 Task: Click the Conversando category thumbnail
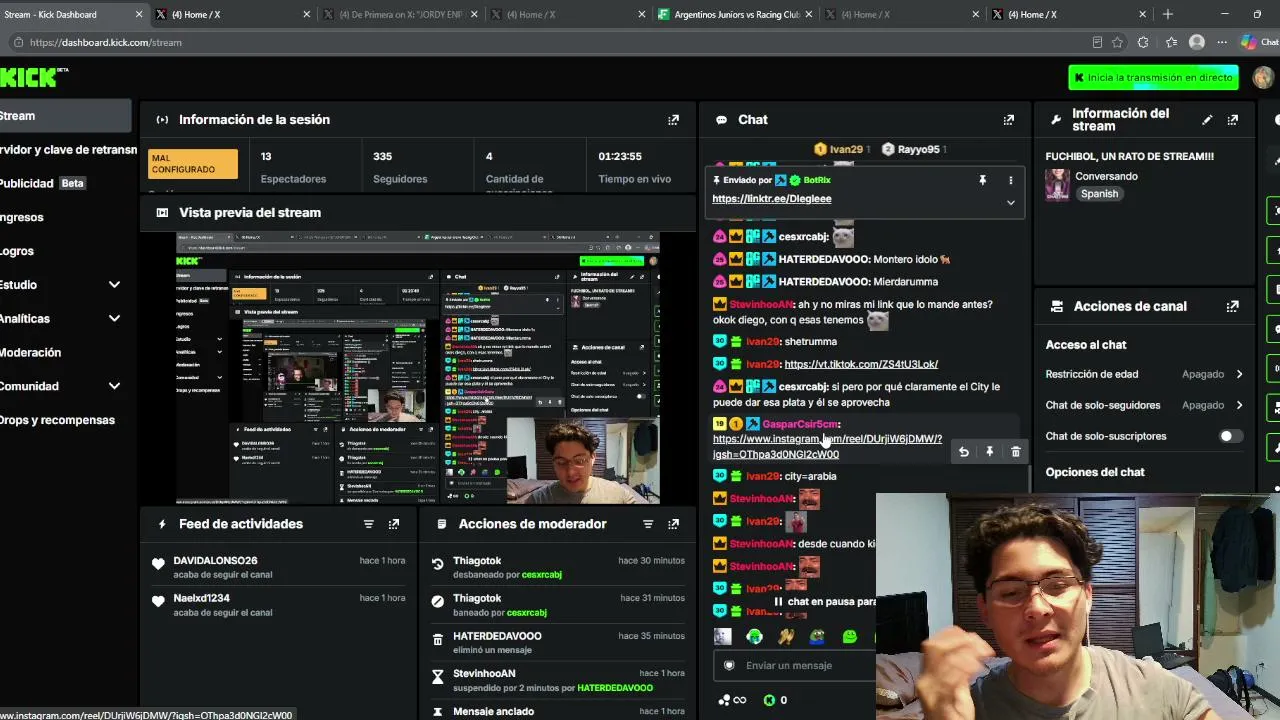pyautogui.click(x=1057, y=185)
